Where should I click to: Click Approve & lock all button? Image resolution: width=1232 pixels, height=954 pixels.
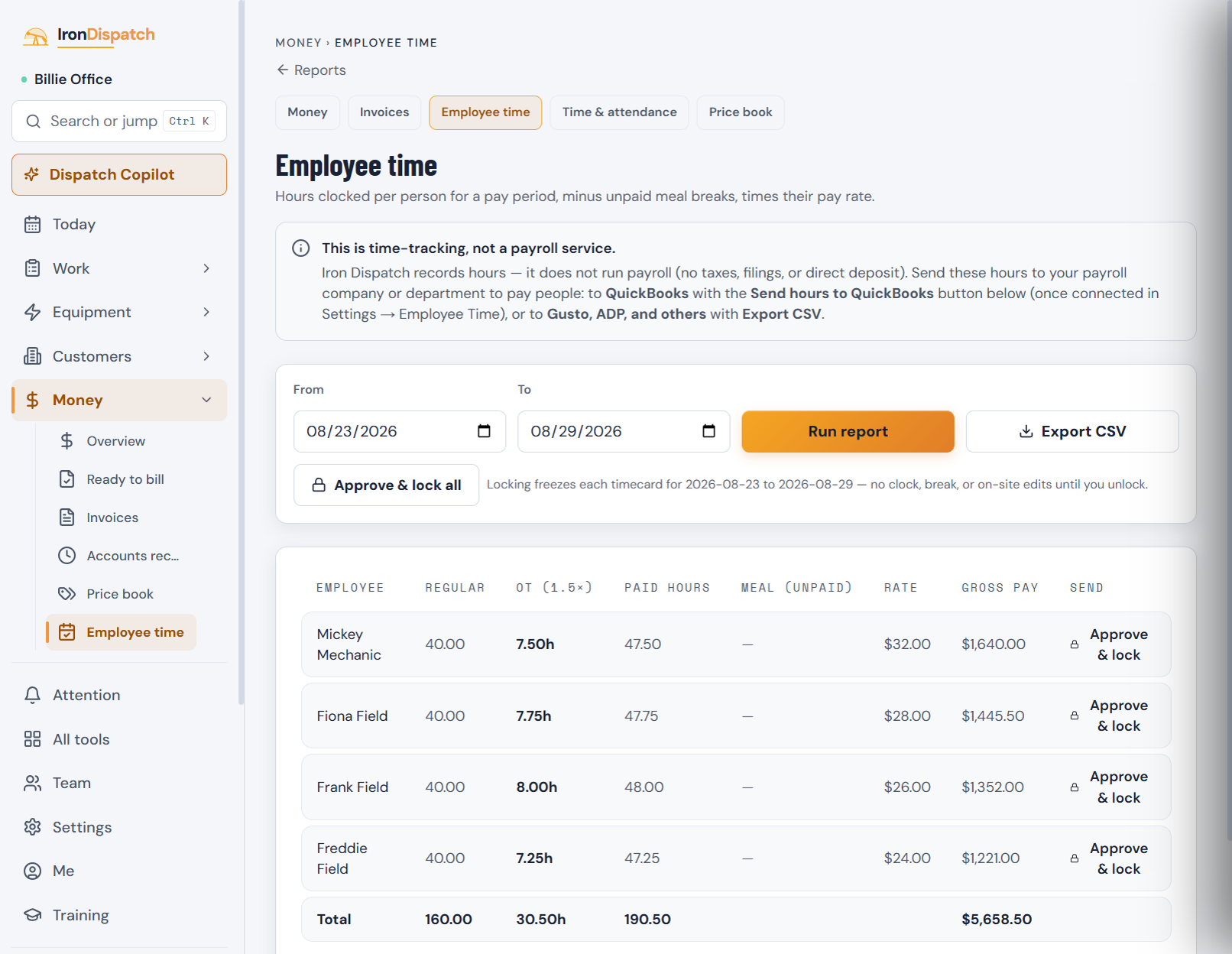tap(386, 485)
